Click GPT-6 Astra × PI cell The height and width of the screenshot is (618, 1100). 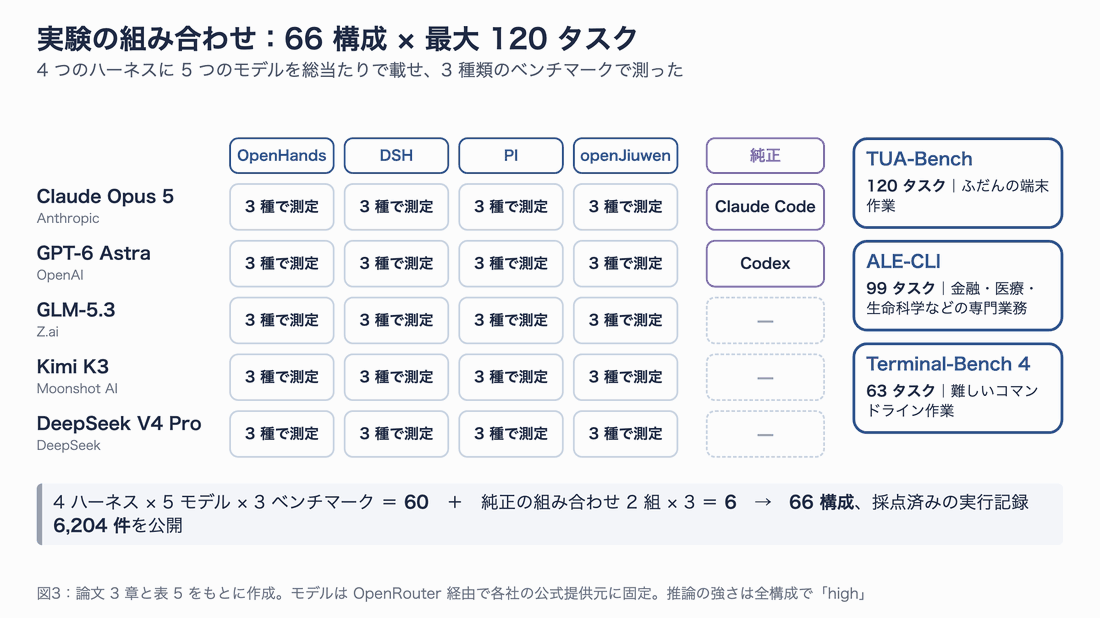pos(511,264)
